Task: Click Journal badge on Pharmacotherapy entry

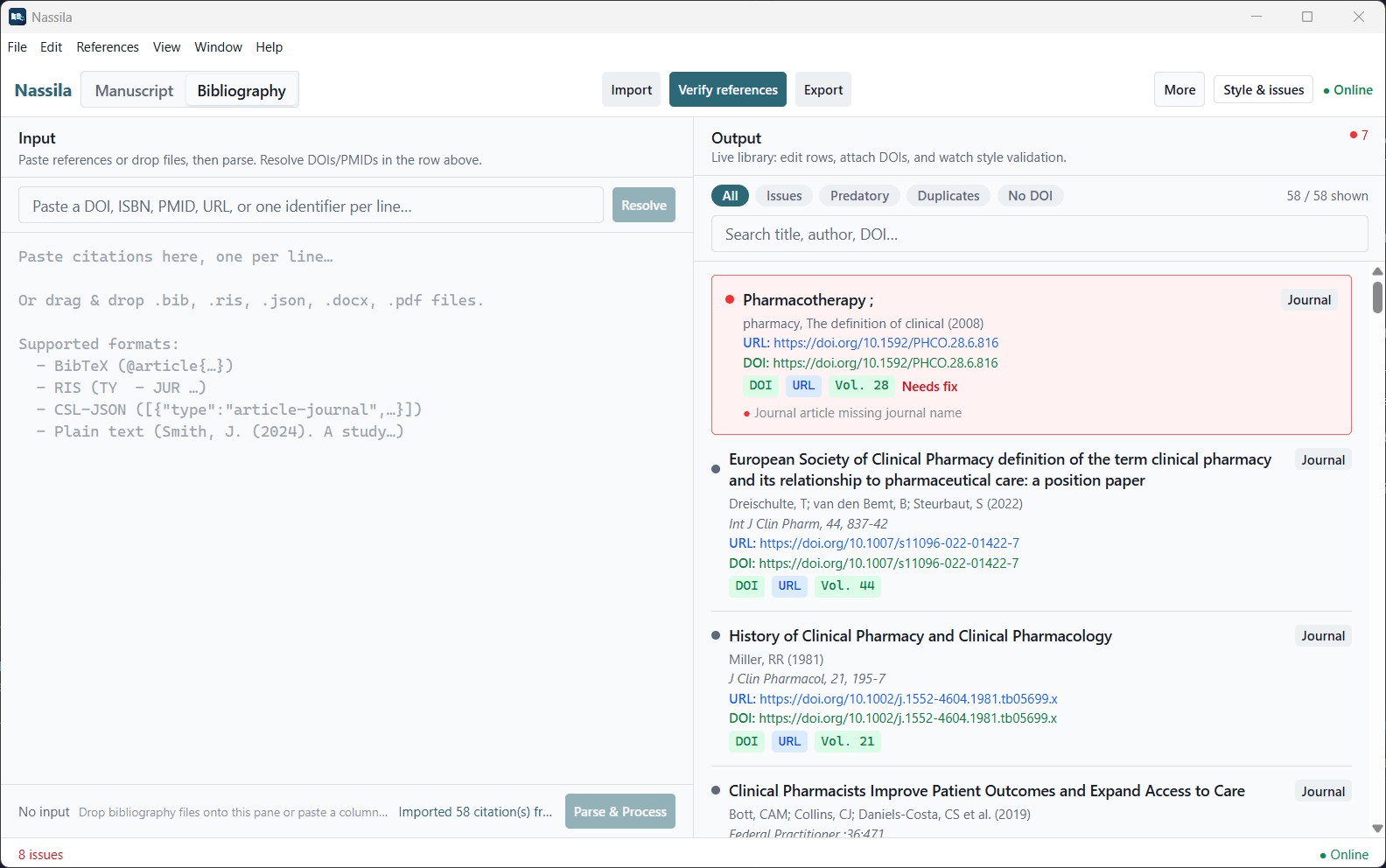Action: coord(1309,299)
